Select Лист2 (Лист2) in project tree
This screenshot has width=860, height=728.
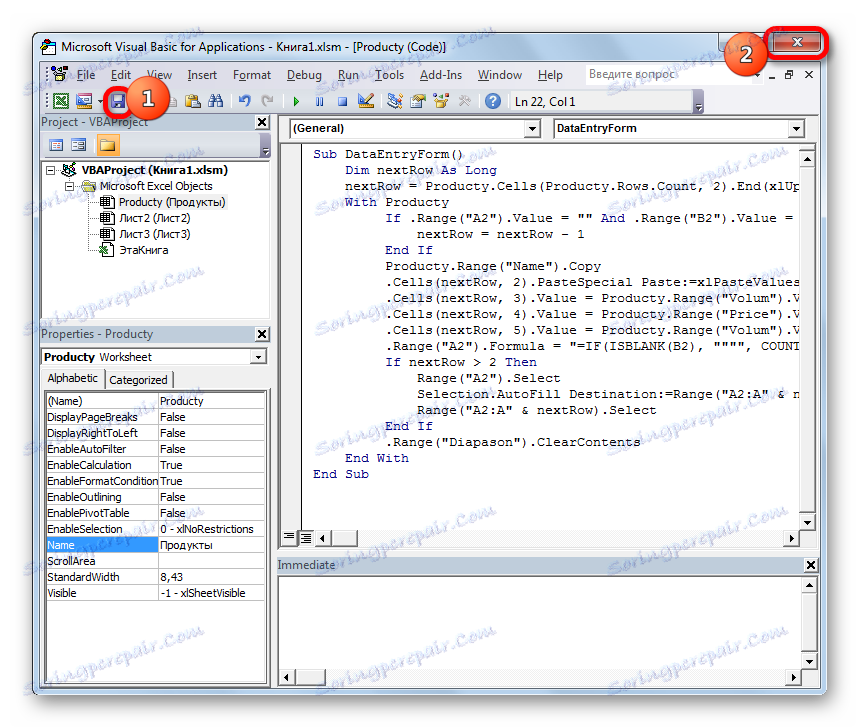pos(155,218)
